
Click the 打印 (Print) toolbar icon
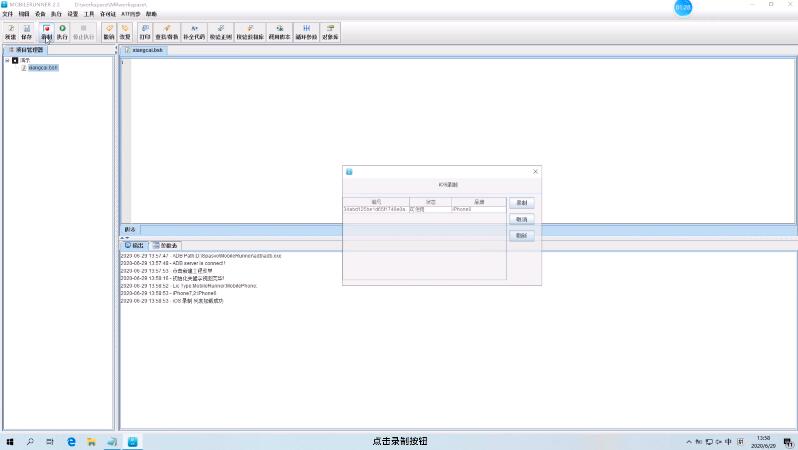coord(145,31)
